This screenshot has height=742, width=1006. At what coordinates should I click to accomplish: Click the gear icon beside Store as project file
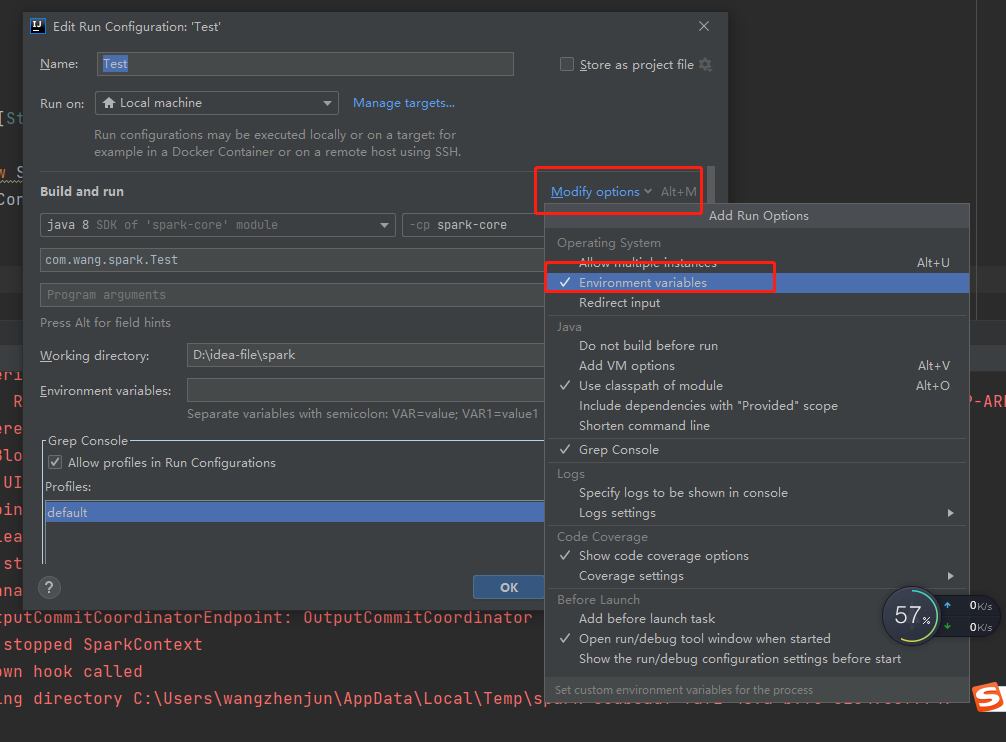pyautogui.click(x=705, y=64)
